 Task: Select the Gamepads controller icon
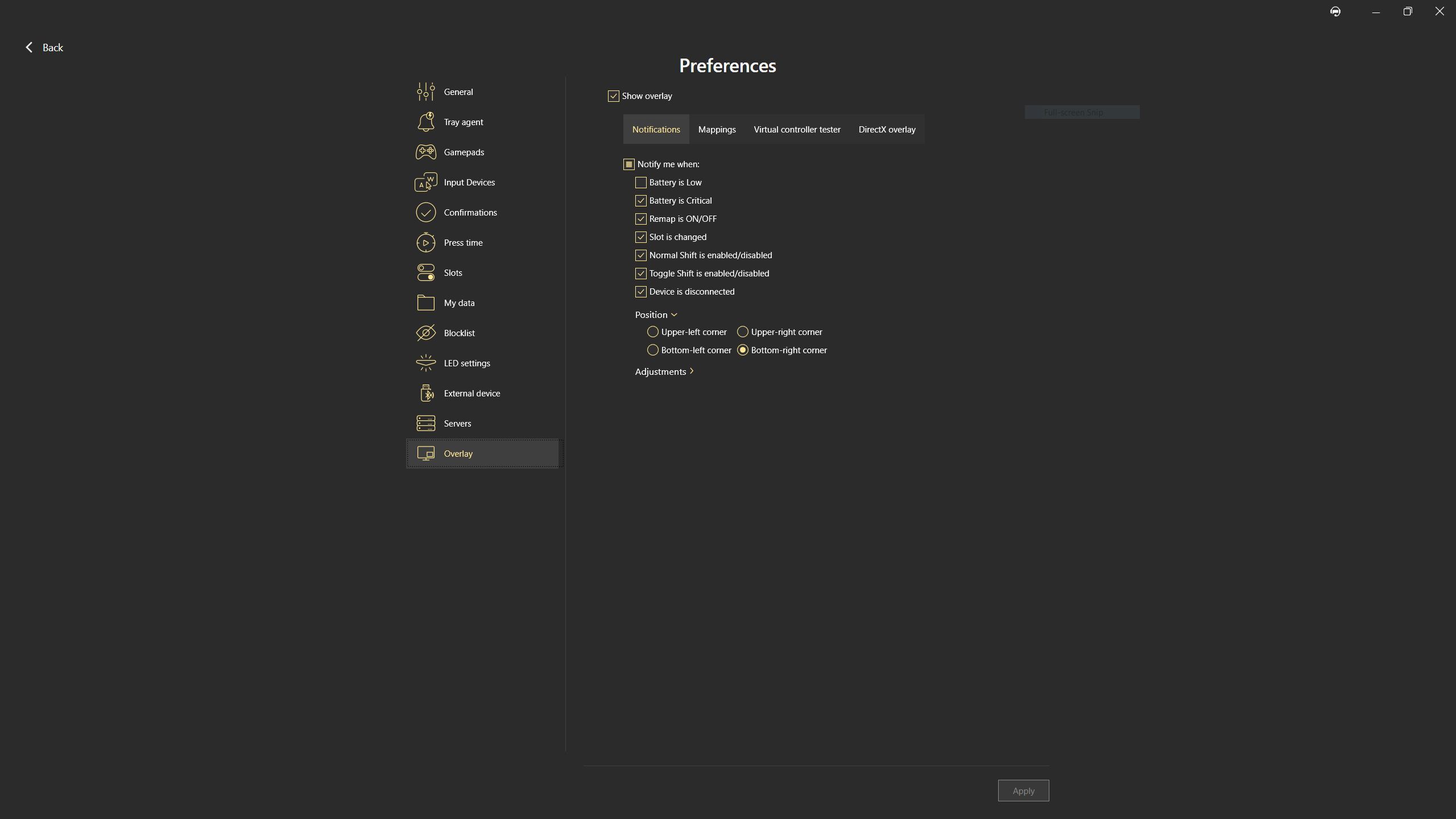point(425,152)
